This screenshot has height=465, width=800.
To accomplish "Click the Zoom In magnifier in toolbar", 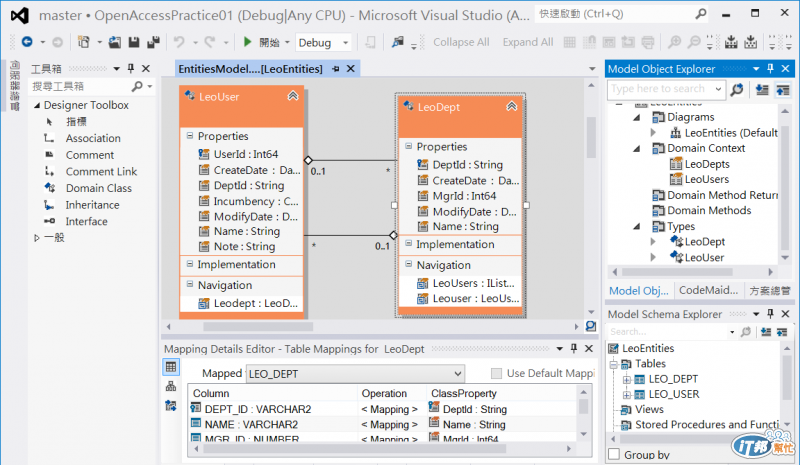I will coord(674,42).
